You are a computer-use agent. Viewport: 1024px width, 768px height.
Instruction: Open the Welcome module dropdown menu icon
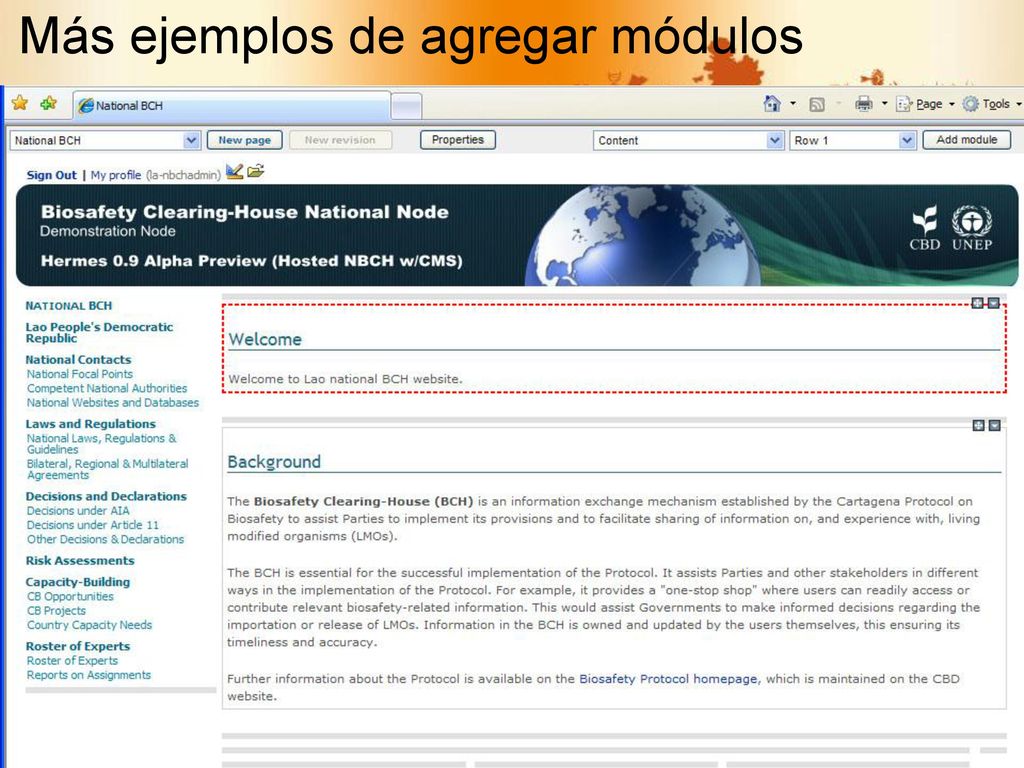tap(993, 303)
